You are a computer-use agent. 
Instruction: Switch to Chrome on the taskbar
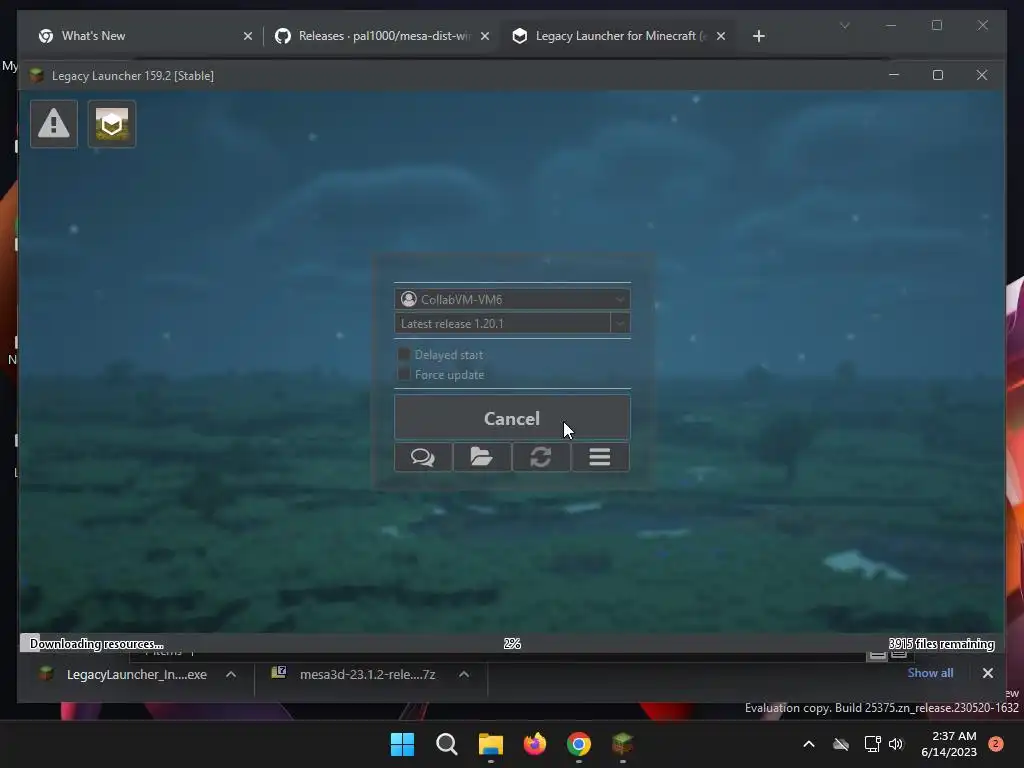579,744
